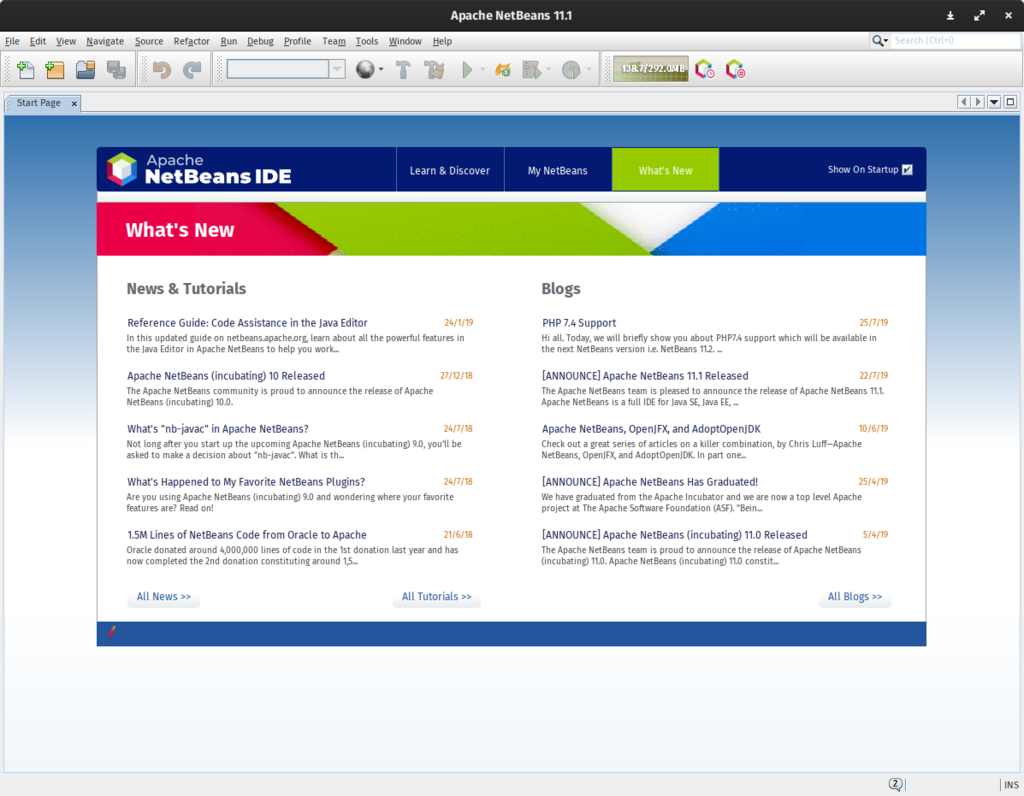
Task: Open the File menu
Action: click(x=12, y=41)
